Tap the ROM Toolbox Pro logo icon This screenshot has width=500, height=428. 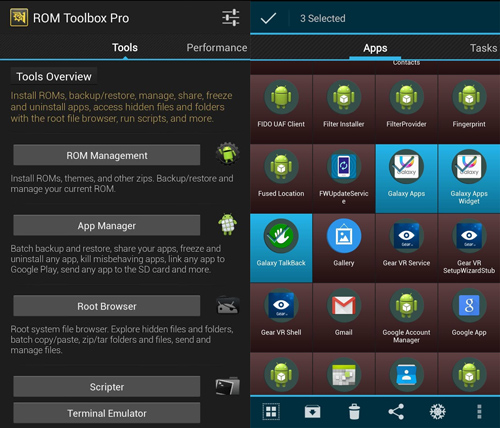tap(19, 17)
